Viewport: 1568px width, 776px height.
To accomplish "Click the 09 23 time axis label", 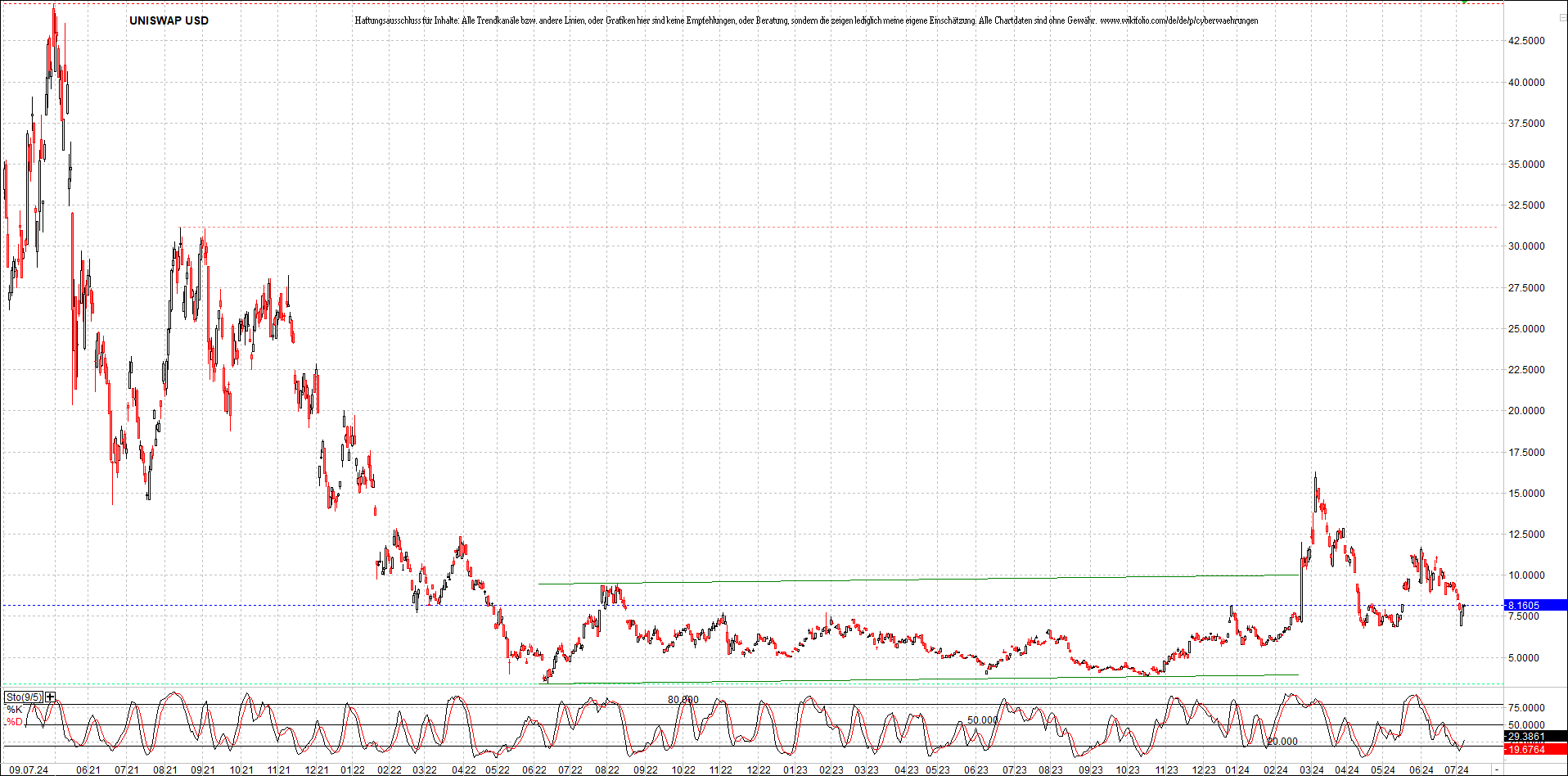I will coord(1090,770).
